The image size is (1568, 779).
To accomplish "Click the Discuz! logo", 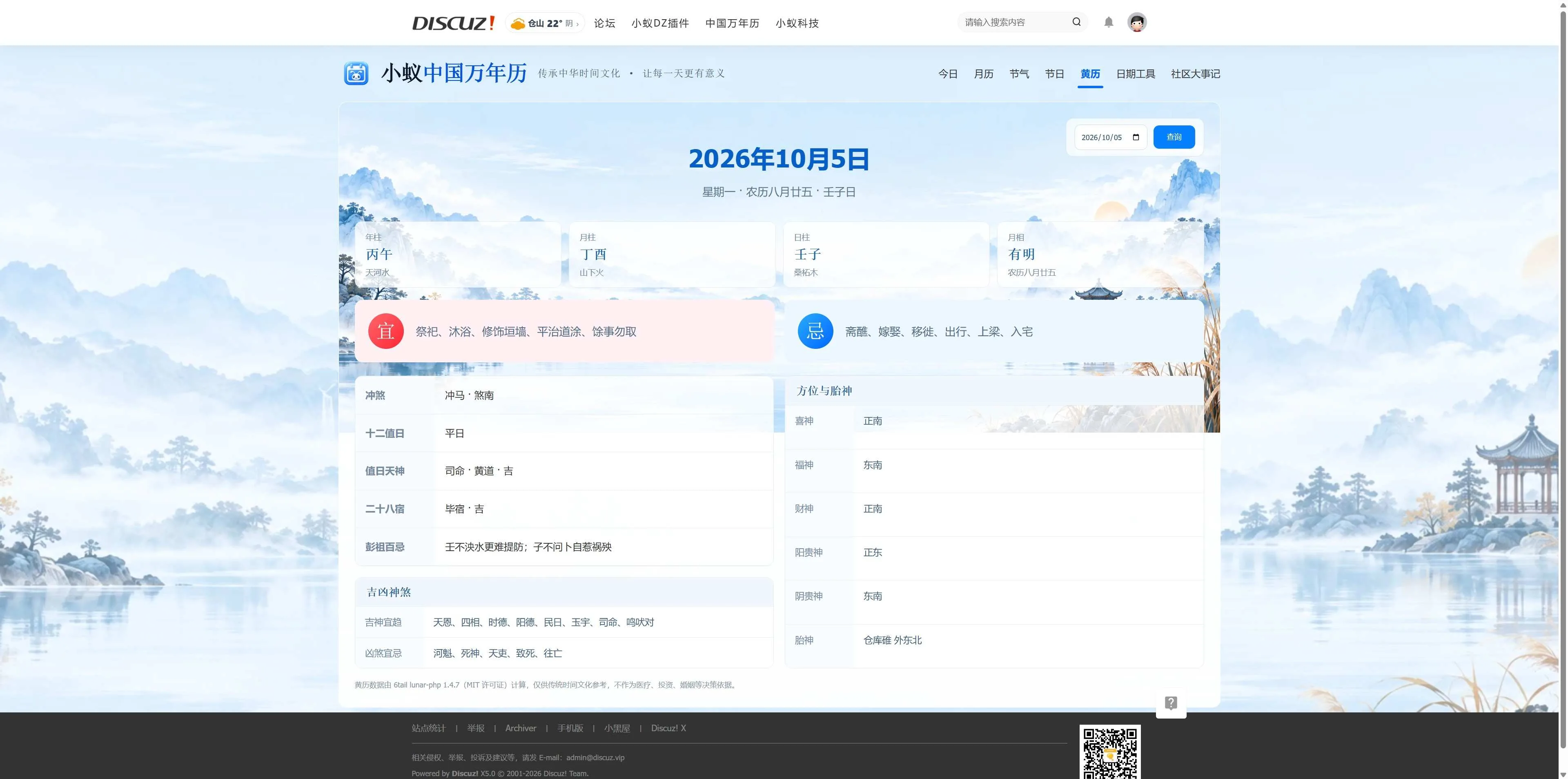I will [454, 23].
